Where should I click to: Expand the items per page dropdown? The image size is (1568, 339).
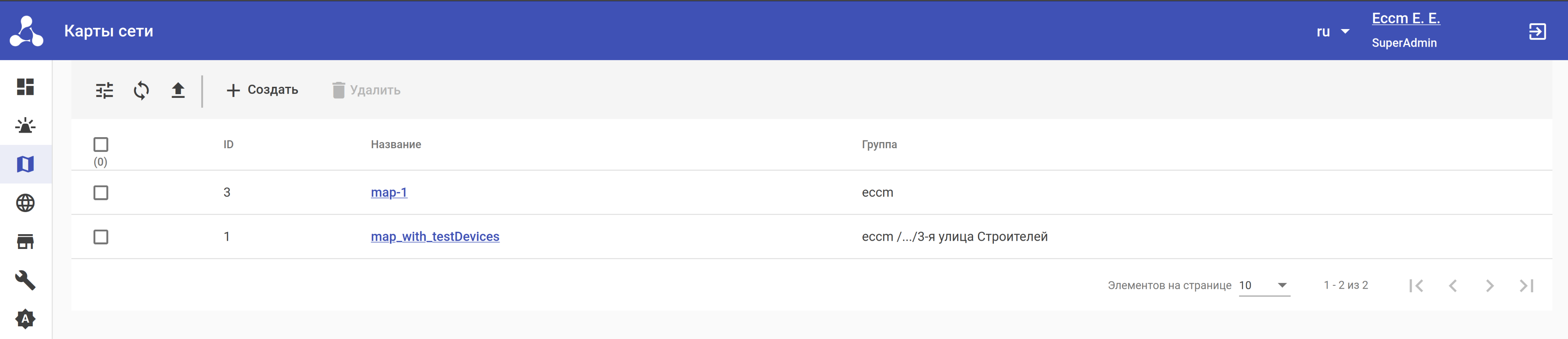pyautogui.click(x=1264, y=285)
